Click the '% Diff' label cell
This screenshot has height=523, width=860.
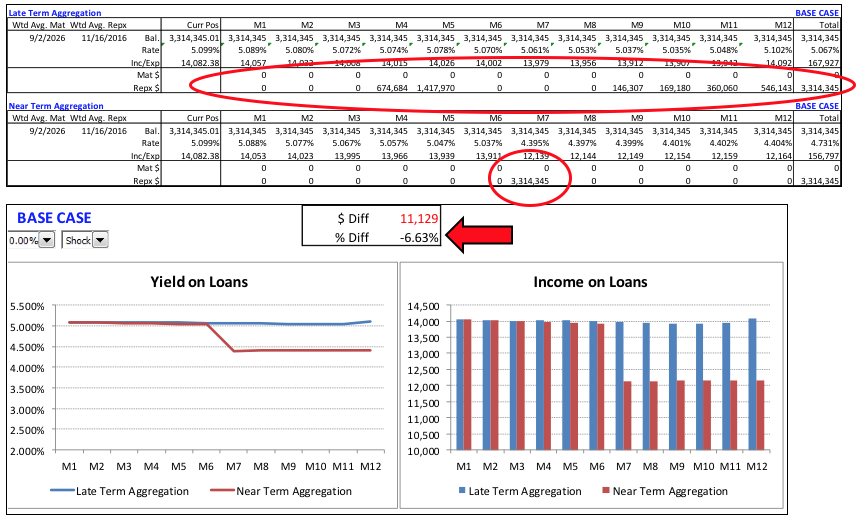click(352, 238)
